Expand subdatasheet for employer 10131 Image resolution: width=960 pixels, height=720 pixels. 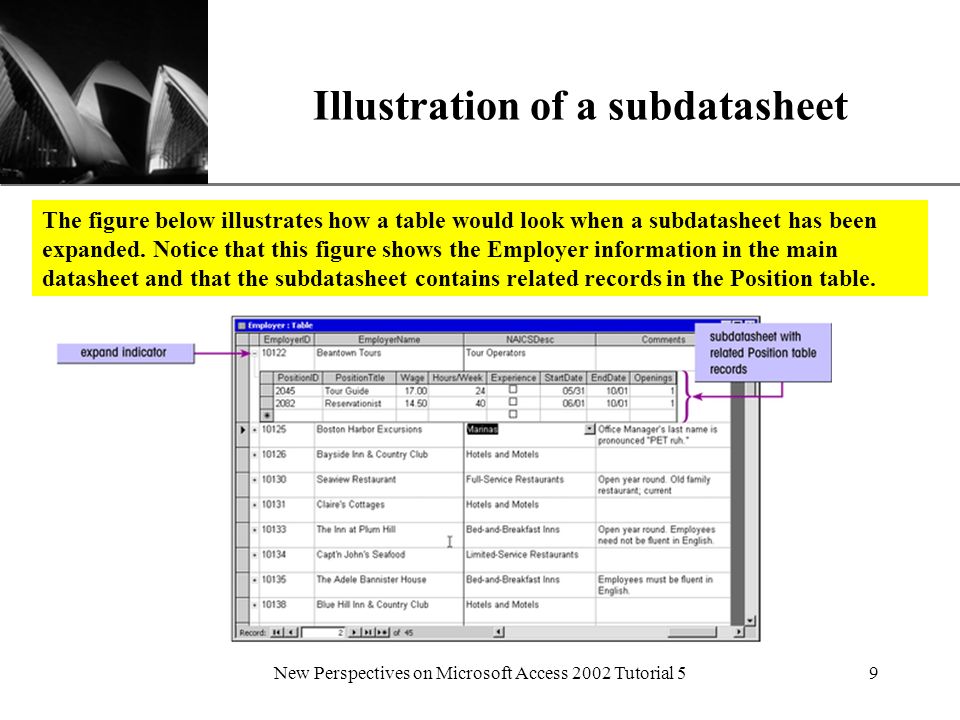[255, 505]
